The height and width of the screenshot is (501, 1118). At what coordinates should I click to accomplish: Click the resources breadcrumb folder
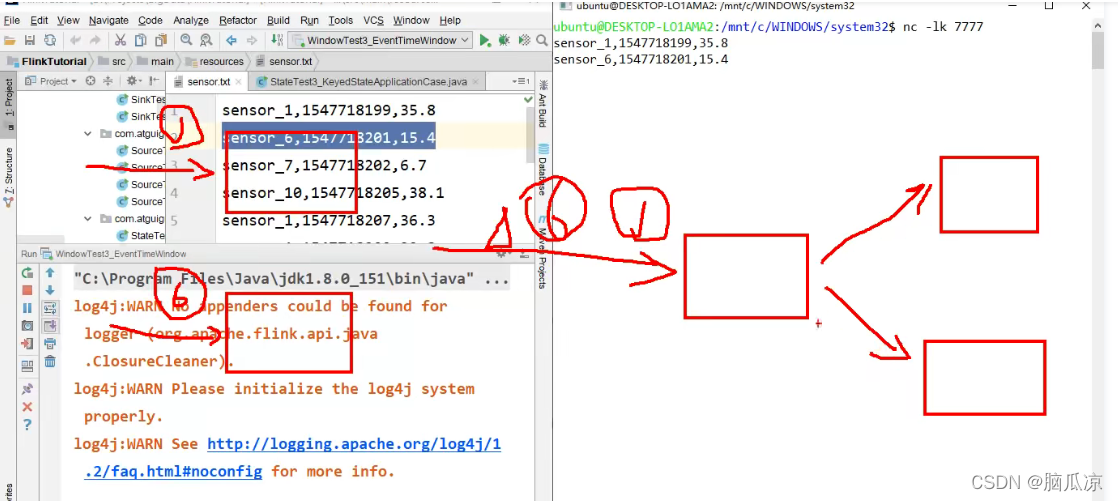[x=214, y=61]
